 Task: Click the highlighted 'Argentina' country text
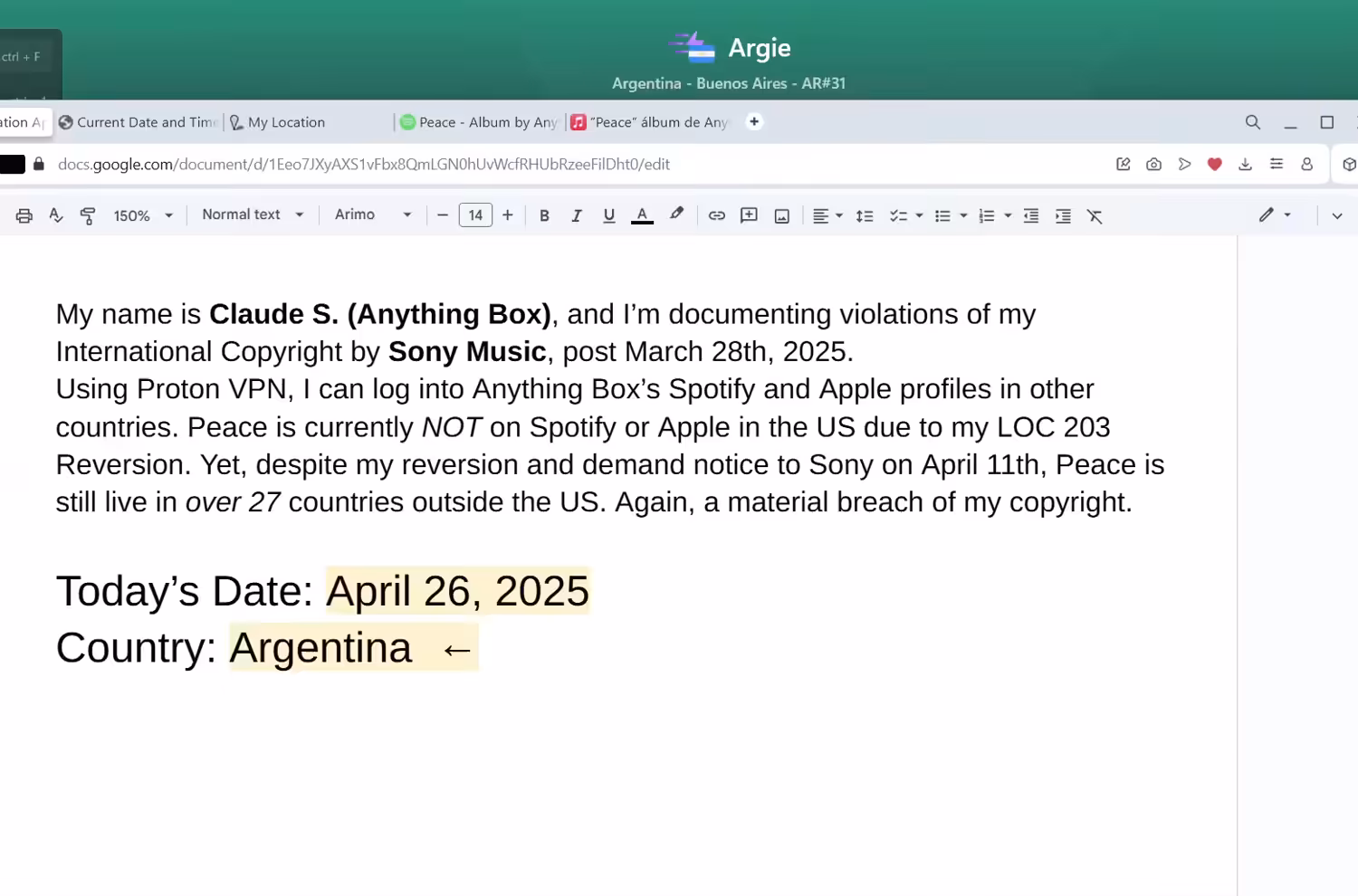(320, 648)
